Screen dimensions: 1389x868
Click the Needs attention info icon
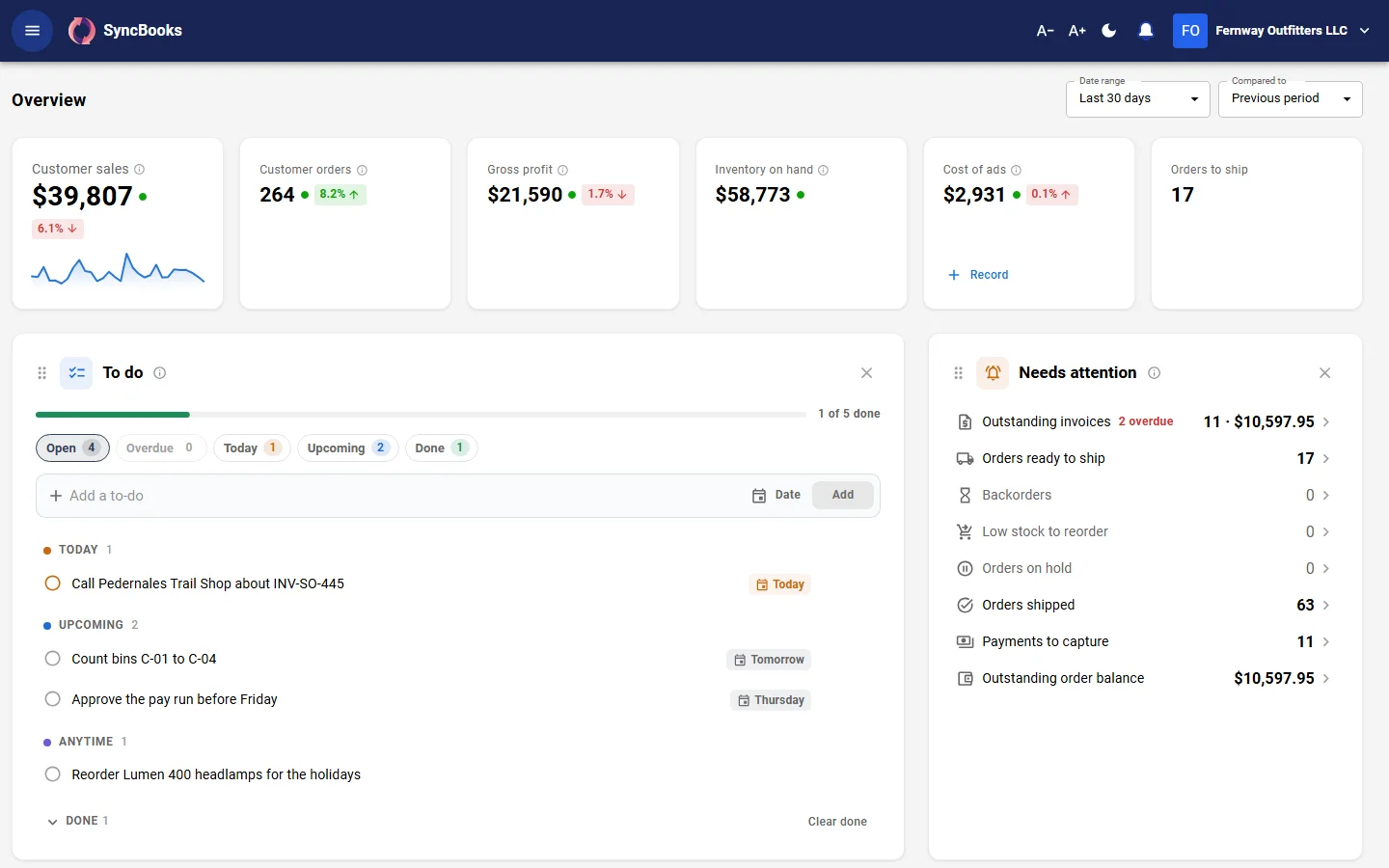1155,373
